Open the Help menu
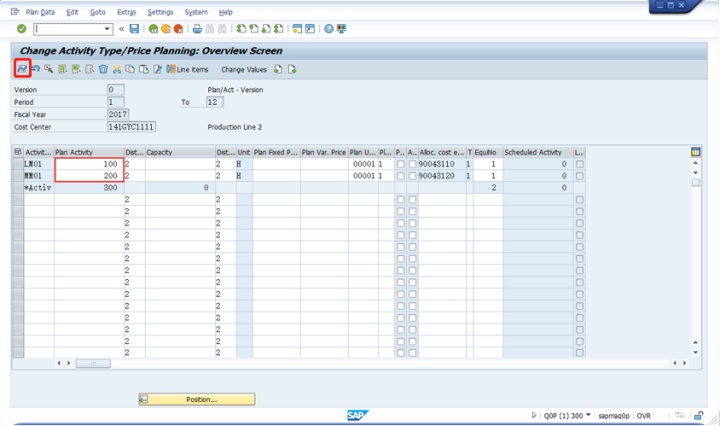720x426 pixels. pyautogui.click(x=225, y=12)
